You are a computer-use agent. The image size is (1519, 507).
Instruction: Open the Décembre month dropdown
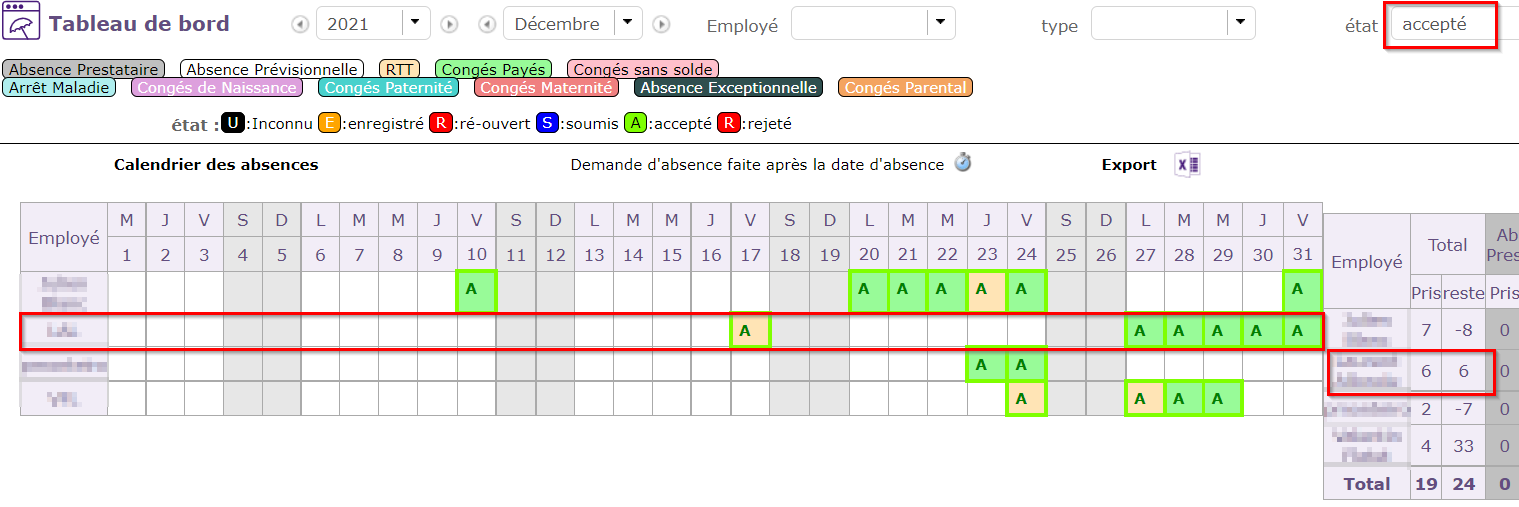pyautogui.click(x=627, y=23)
